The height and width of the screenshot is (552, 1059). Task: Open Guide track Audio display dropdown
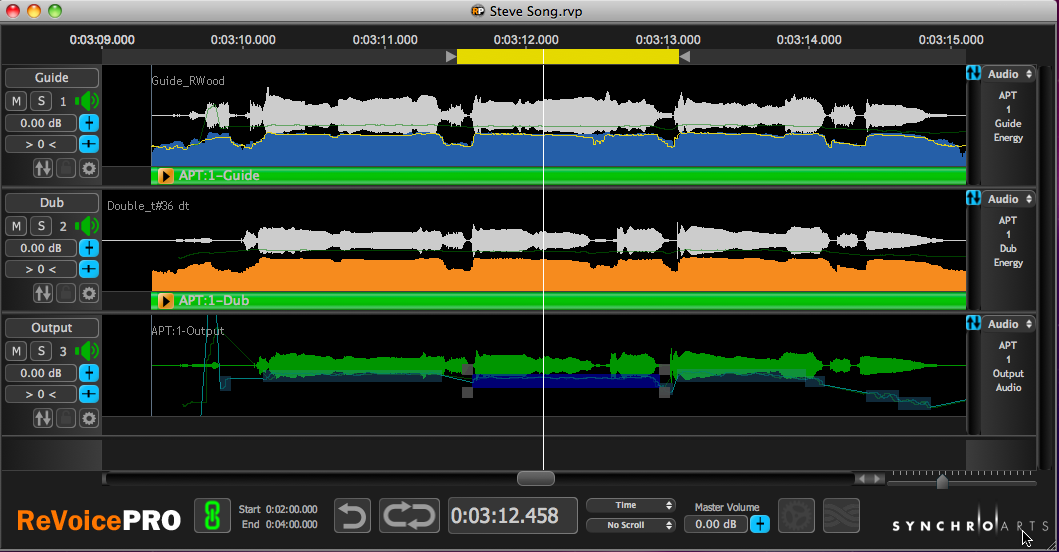coord(1008,74)
